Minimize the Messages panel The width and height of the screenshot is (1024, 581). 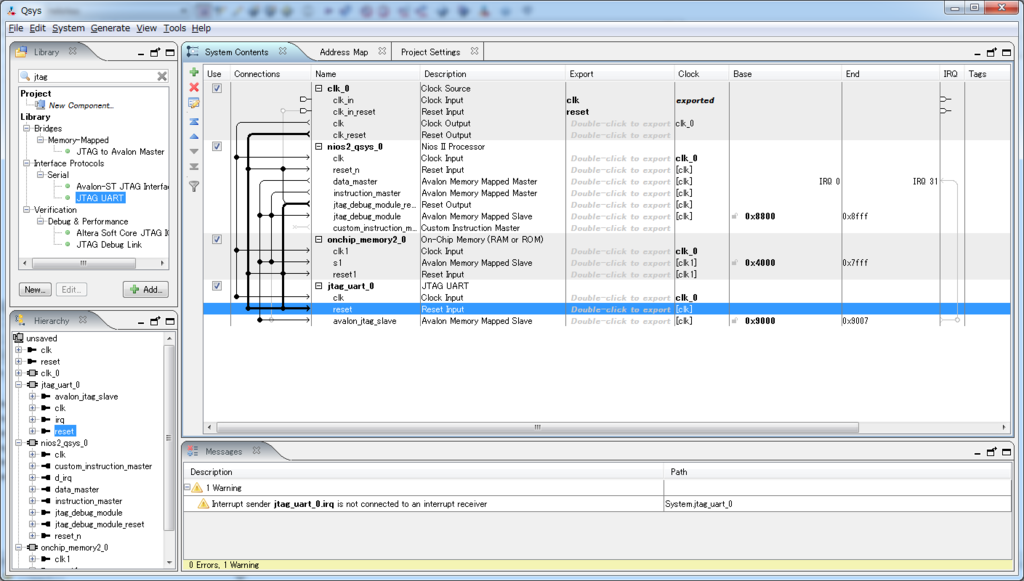point(978,452)
